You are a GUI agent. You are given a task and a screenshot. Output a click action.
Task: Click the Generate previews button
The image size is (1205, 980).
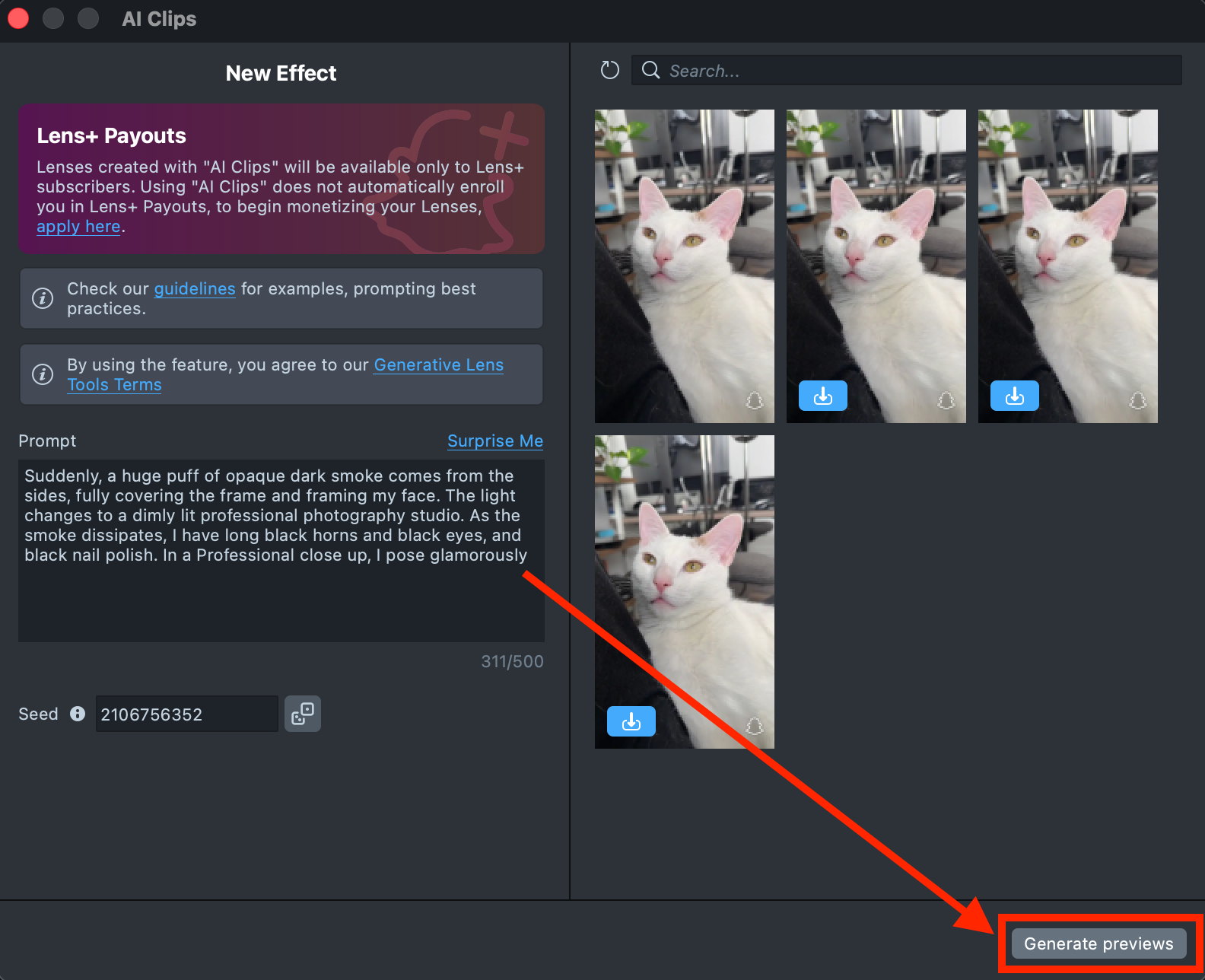[x=1099, y=943]
